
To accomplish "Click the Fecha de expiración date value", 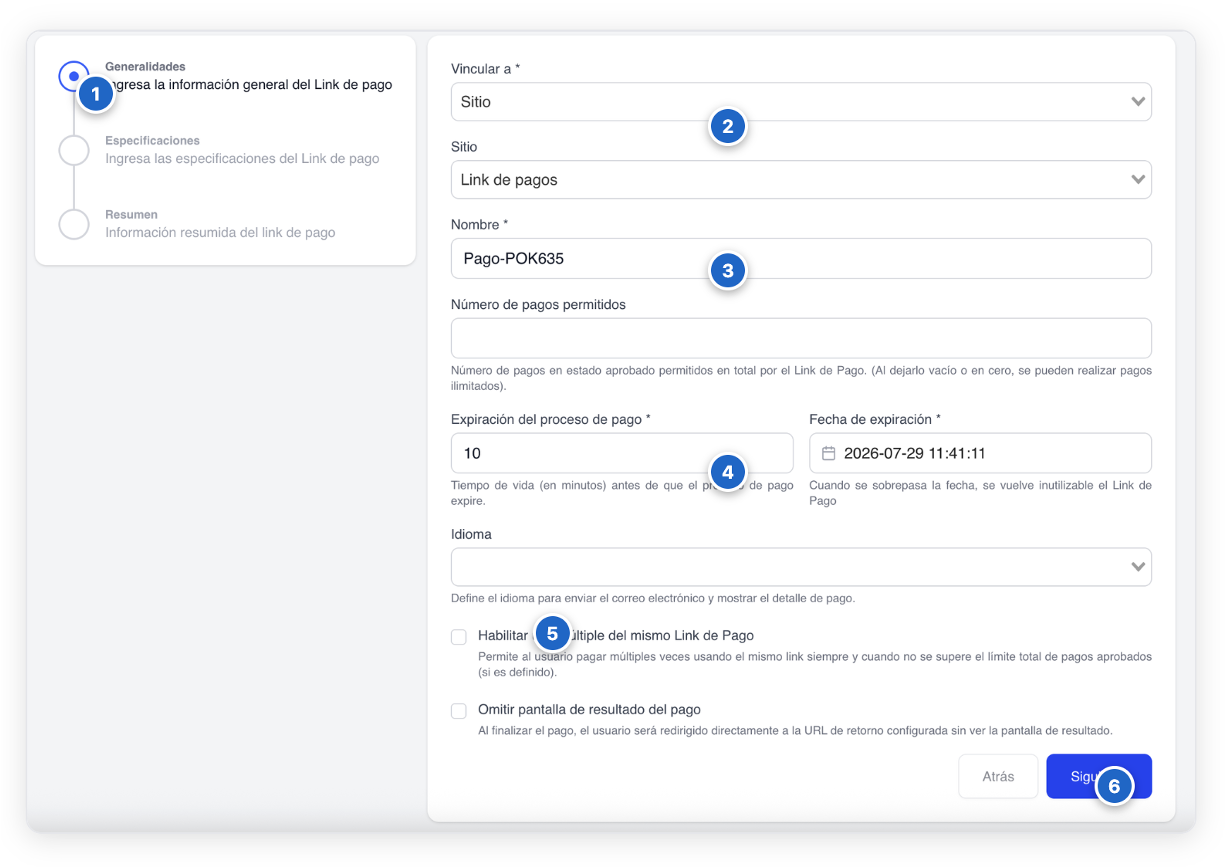I will [915, 453].
